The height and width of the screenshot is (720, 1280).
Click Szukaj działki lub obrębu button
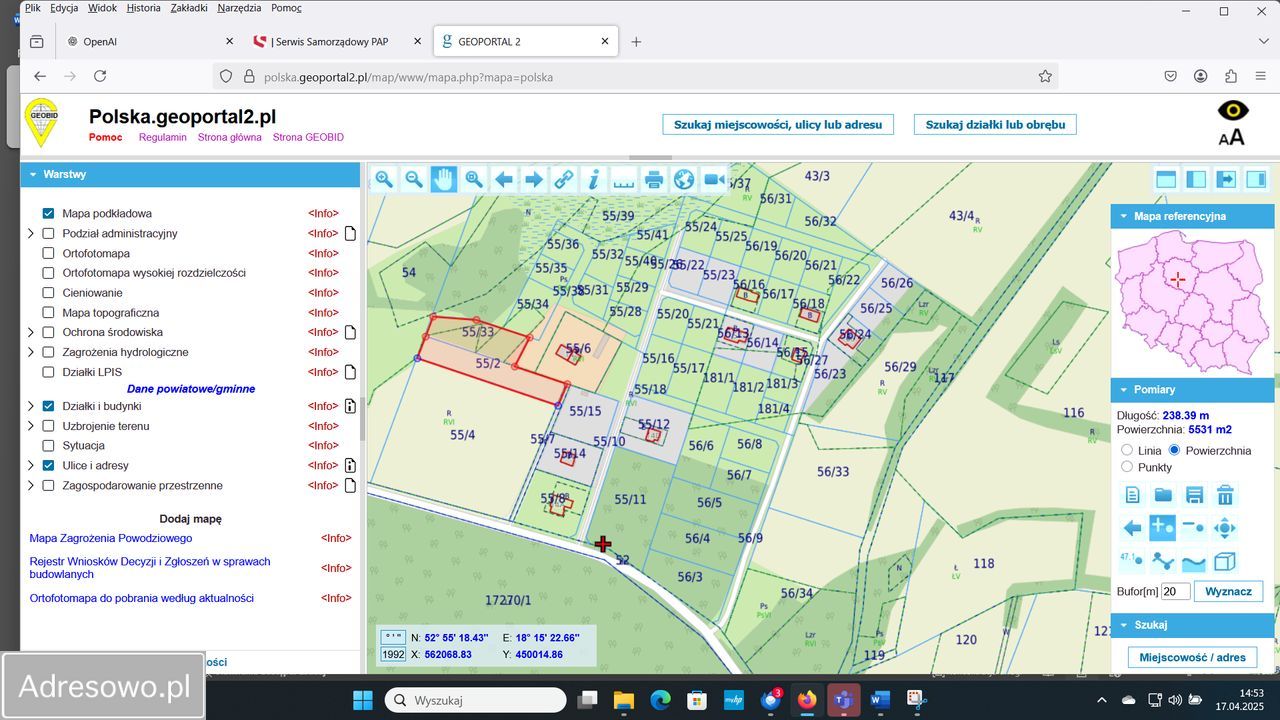click(x=994, y=125)
